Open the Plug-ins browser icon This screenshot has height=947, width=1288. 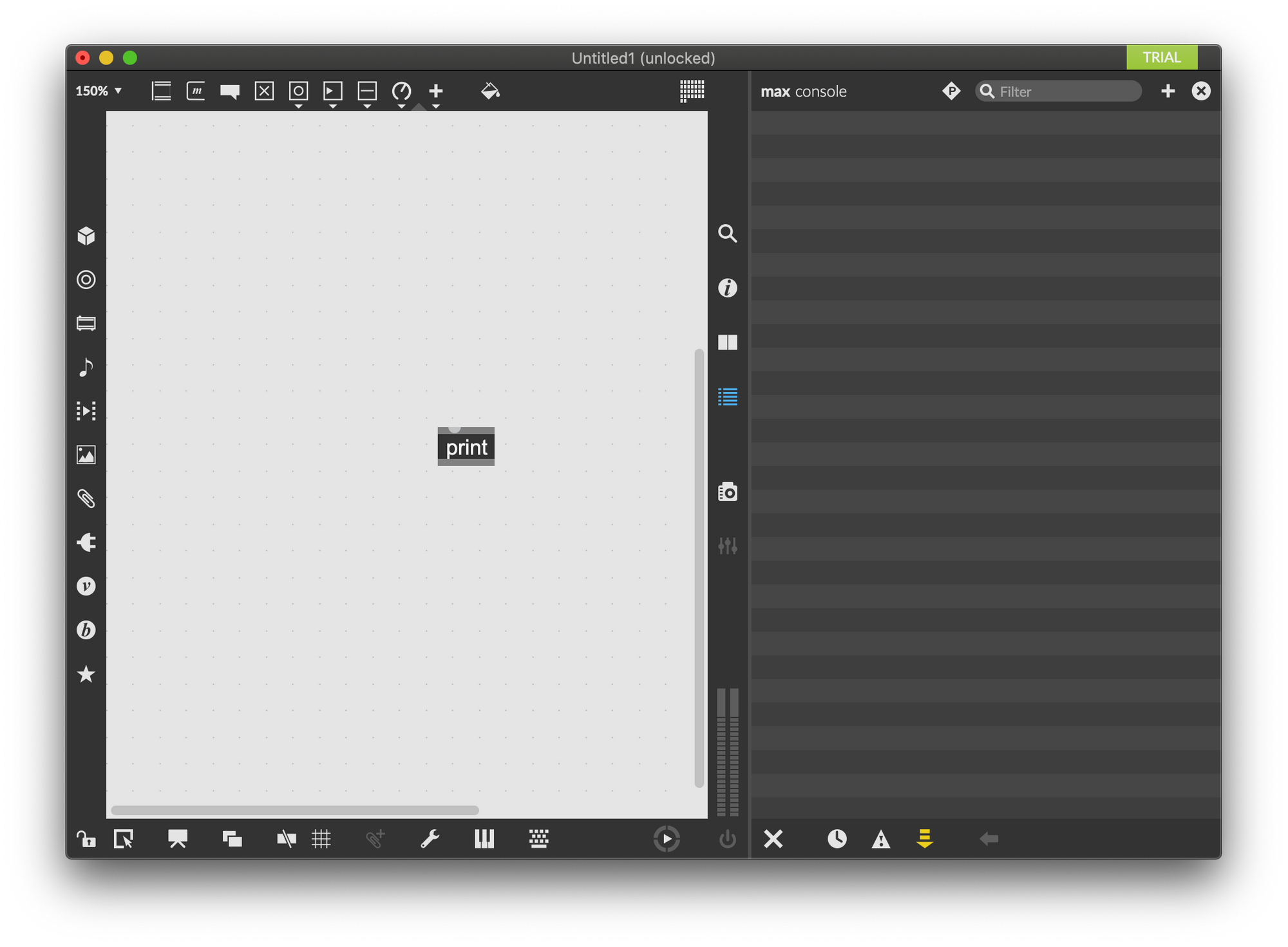(x=86, y=542)
